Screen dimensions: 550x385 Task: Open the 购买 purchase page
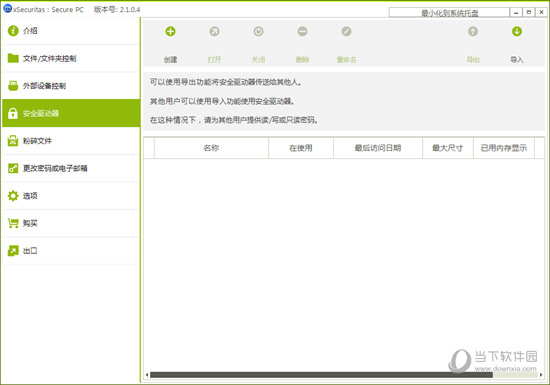pos(71,223)
